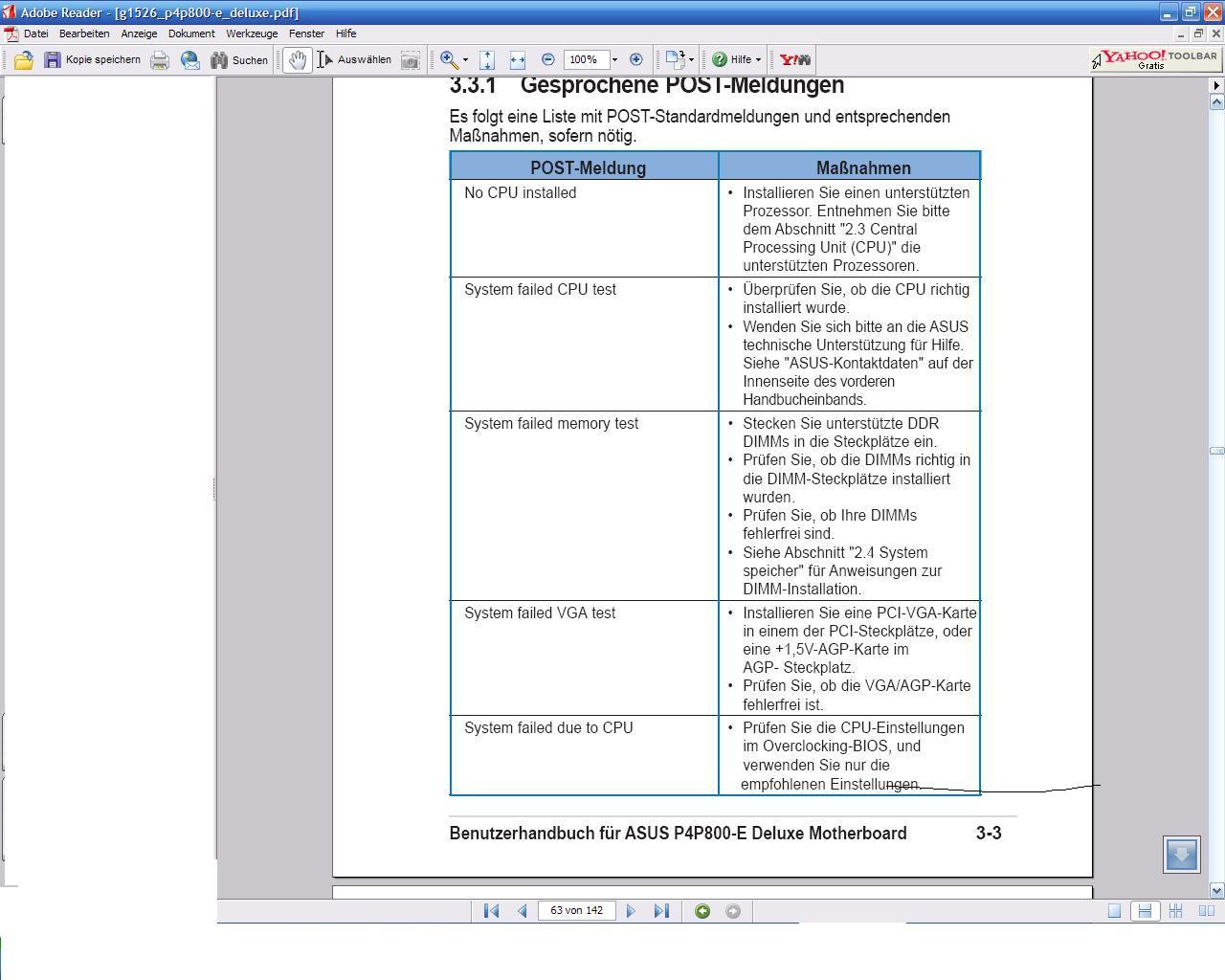Click the vertical scrollbar up arrow
The width and height of the screenshot is (1225, 980).
tap(1216, 102)
